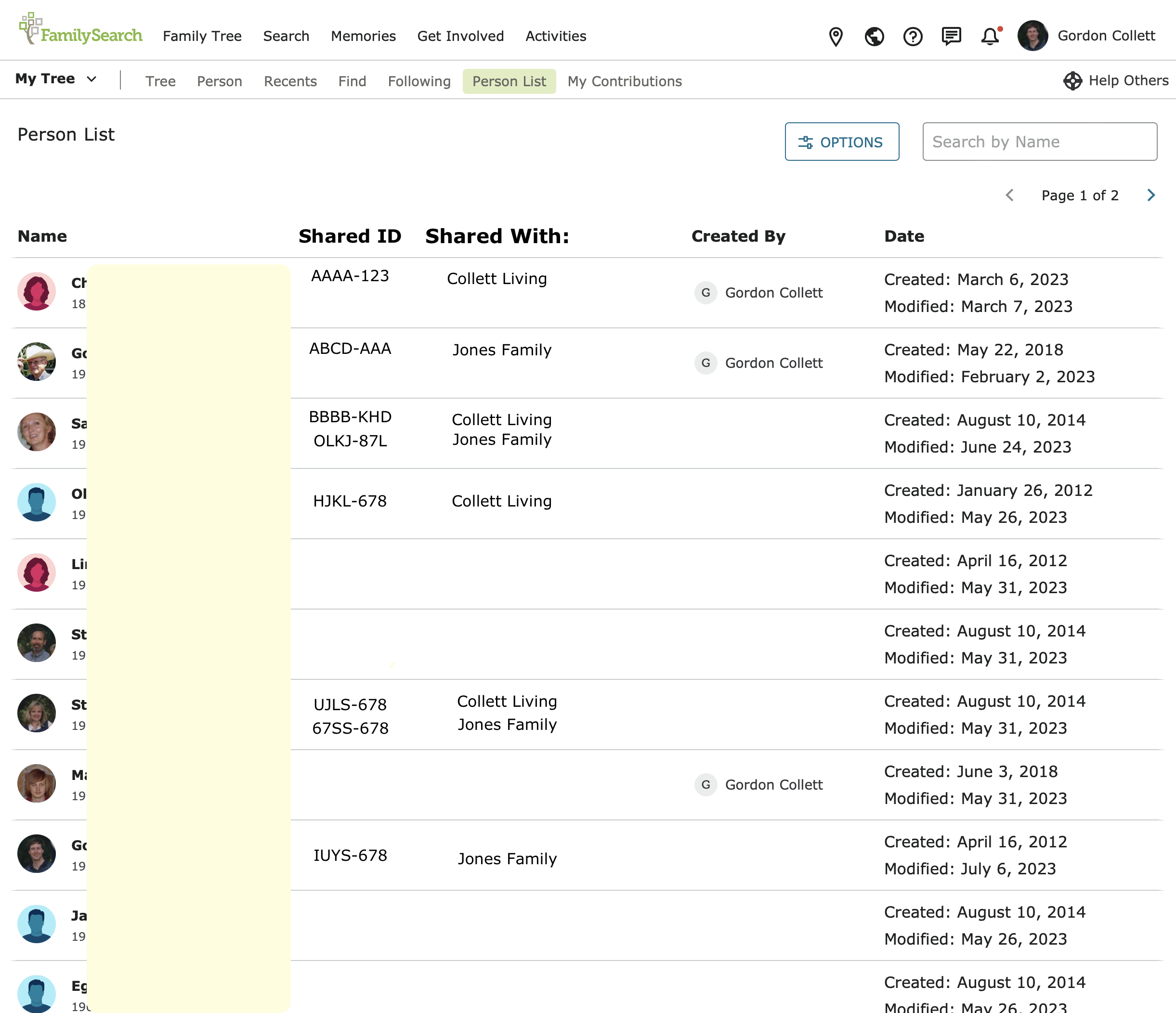Switch to the Following tab
Image resolution: width=1176 pixels, height=1013 pixels.
click(x=419, y=81)
